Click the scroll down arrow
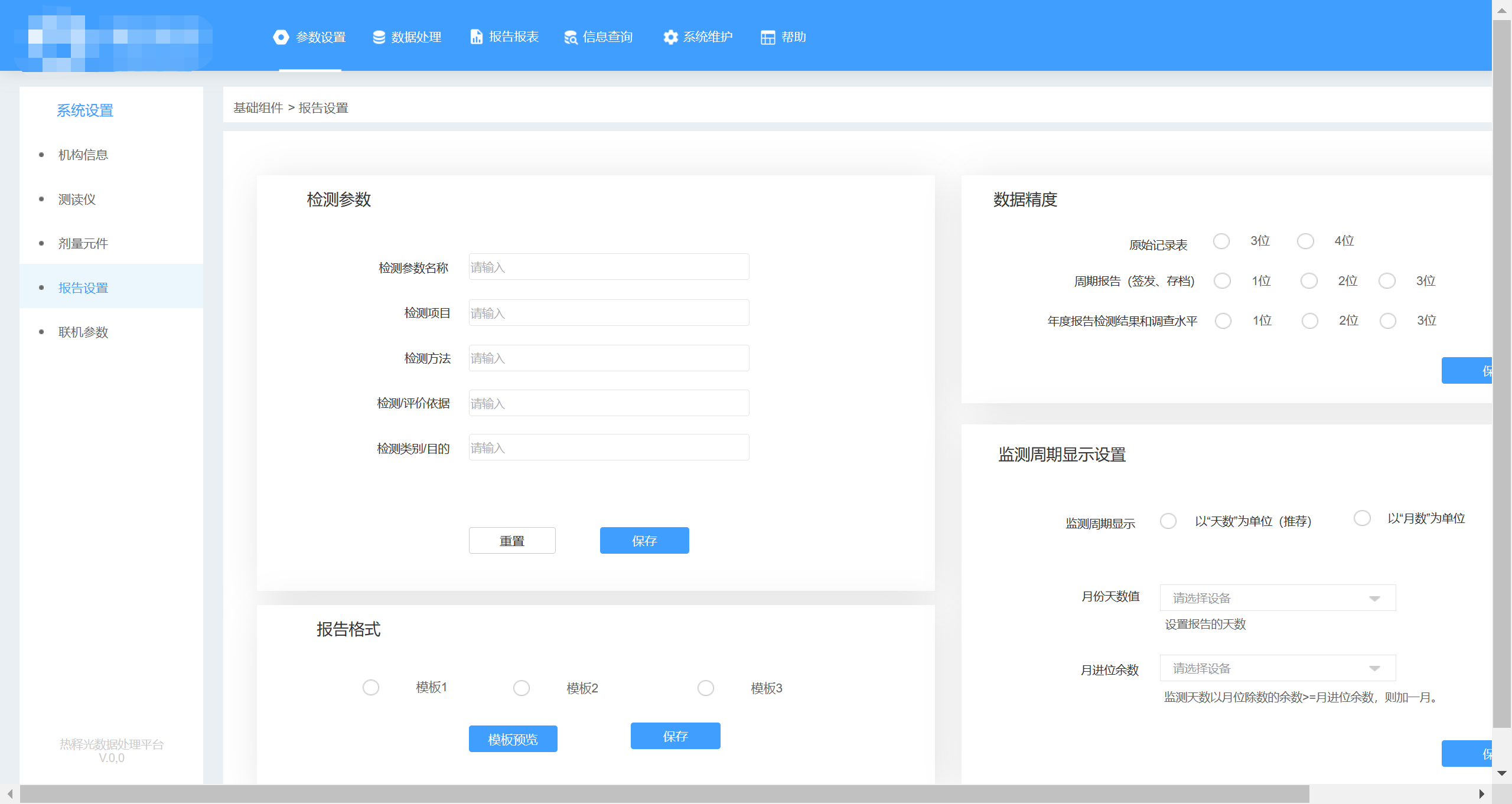This screenshot has width=1512, height=804. pyautogui.click(x=1501, y=773)
